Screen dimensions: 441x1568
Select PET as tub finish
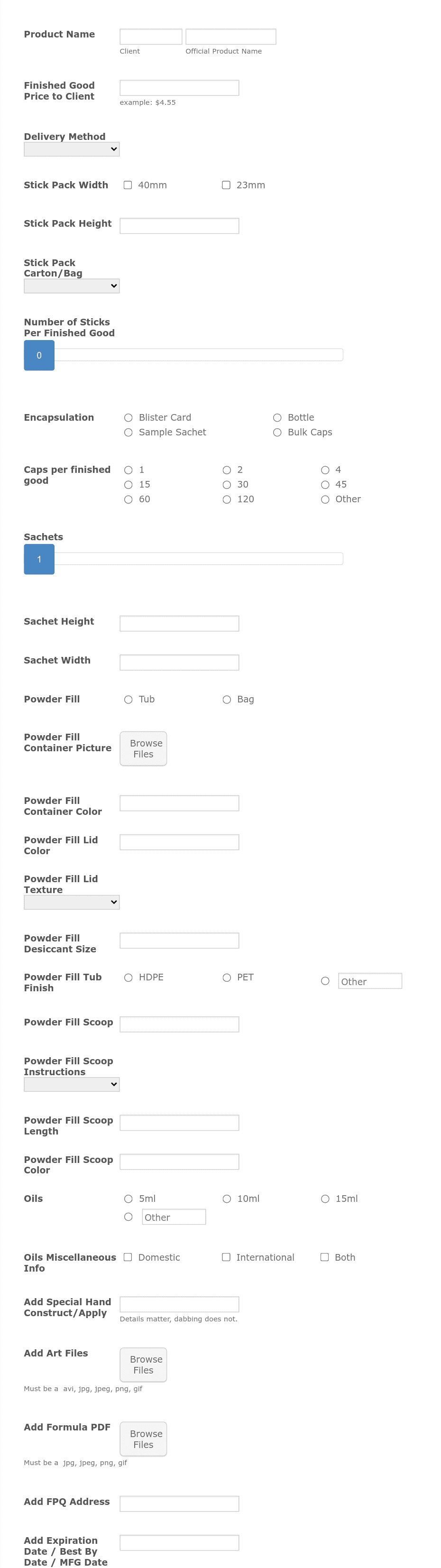(x=227, y=978)
